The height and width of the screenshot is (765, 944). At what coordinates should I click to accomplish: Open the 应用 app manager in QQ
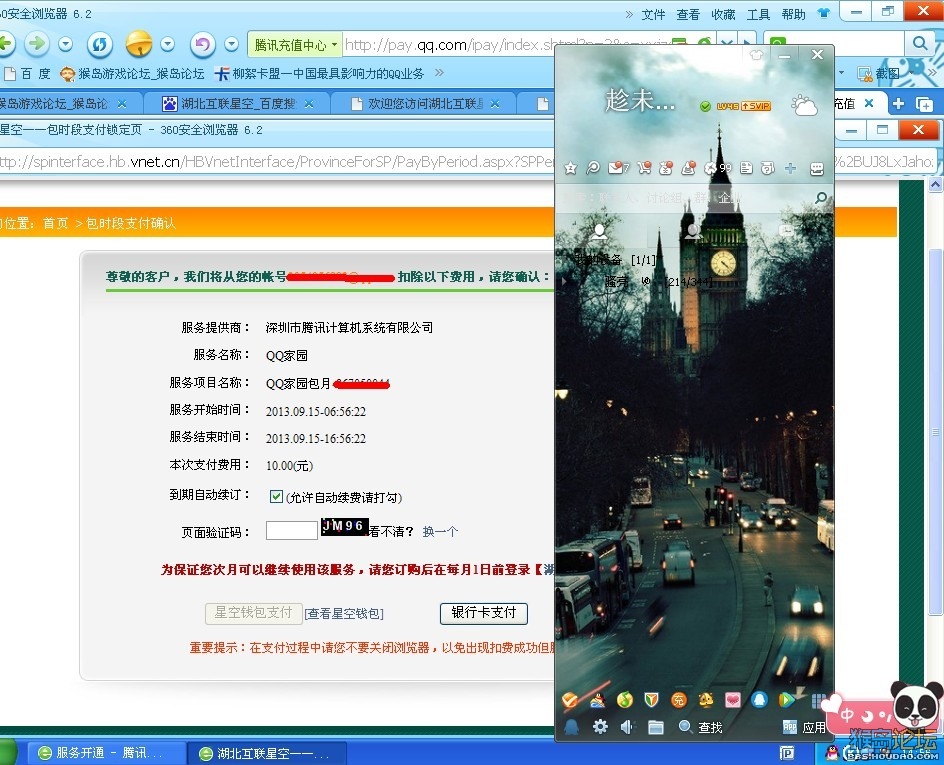coord(805,728)
